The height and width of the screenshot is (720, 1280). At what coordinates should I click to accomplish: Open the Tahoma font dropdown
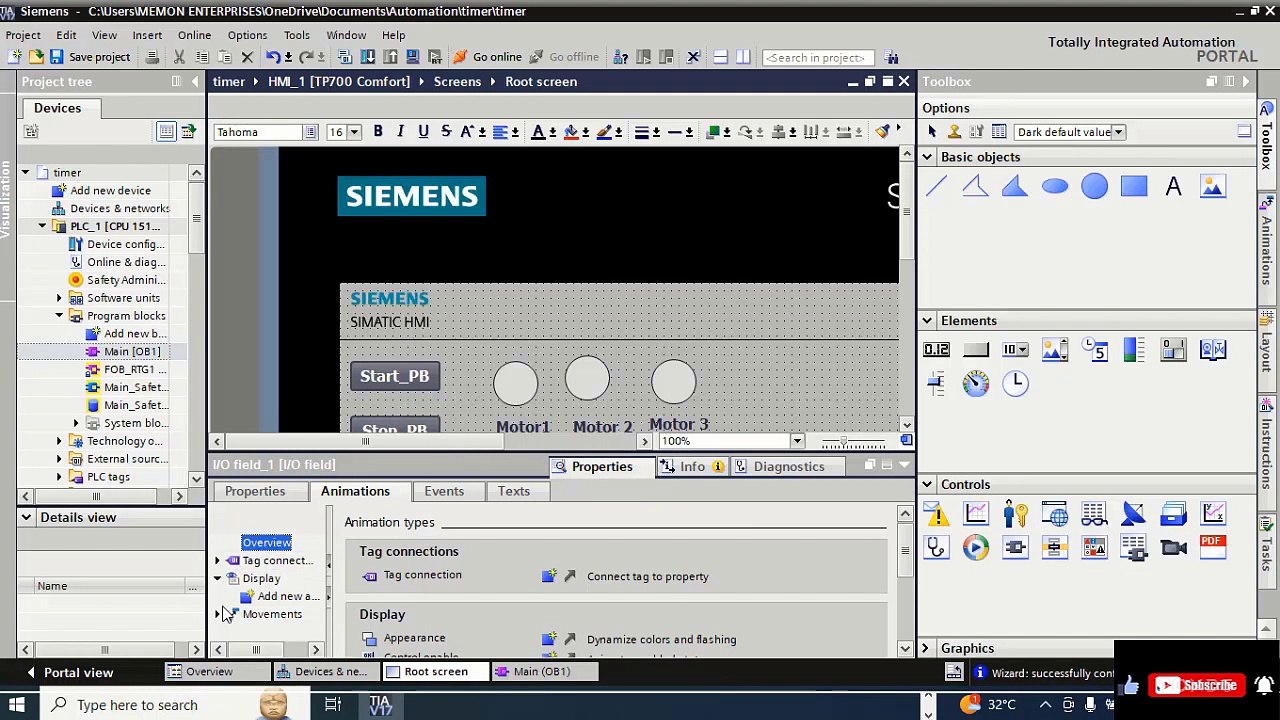(311, 132)
